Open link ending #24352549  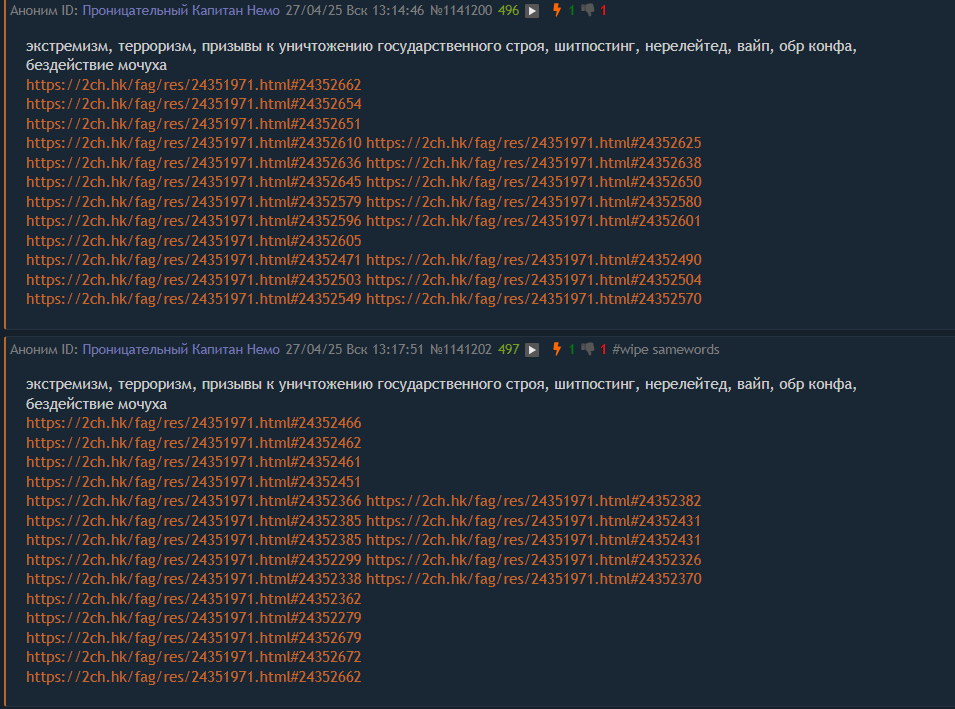[194, 299]
